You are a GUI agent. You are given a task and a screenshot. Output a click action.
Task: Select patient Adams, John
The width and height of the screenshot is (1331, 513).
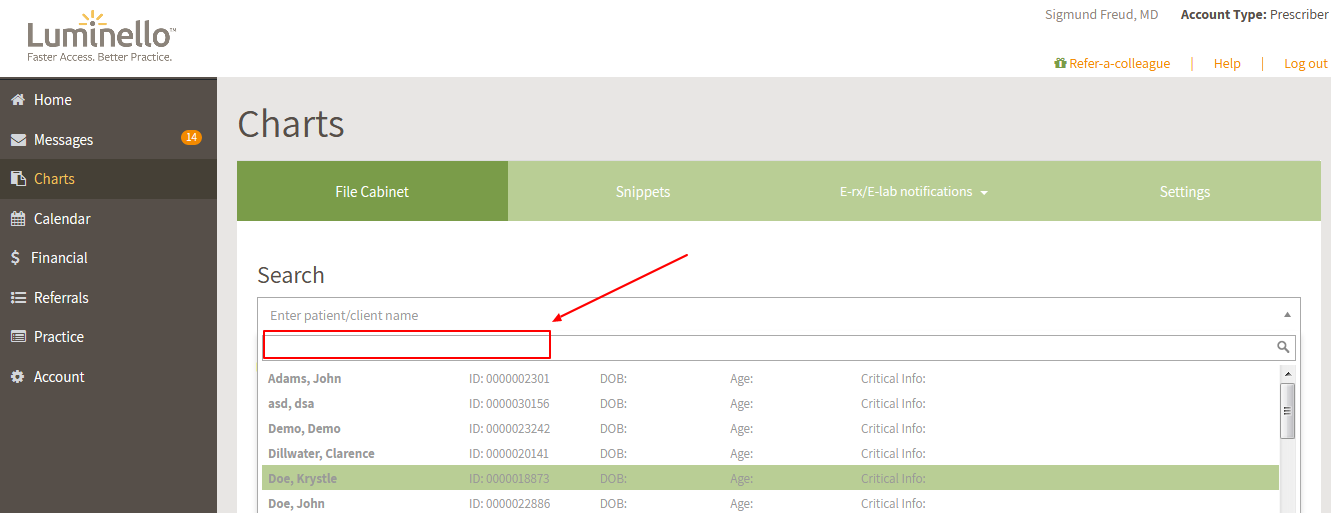click(x=770, y=378)
